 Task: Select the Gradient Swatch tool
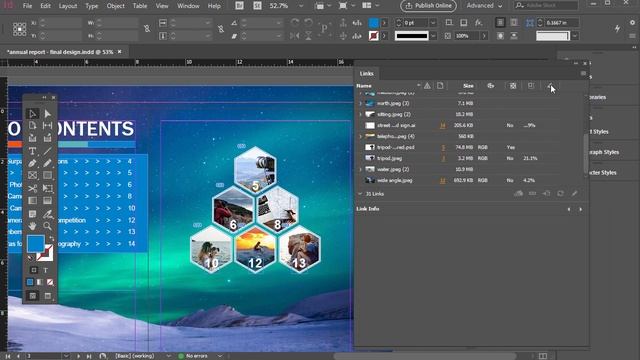pyautogui.click(x=32, y=200)
